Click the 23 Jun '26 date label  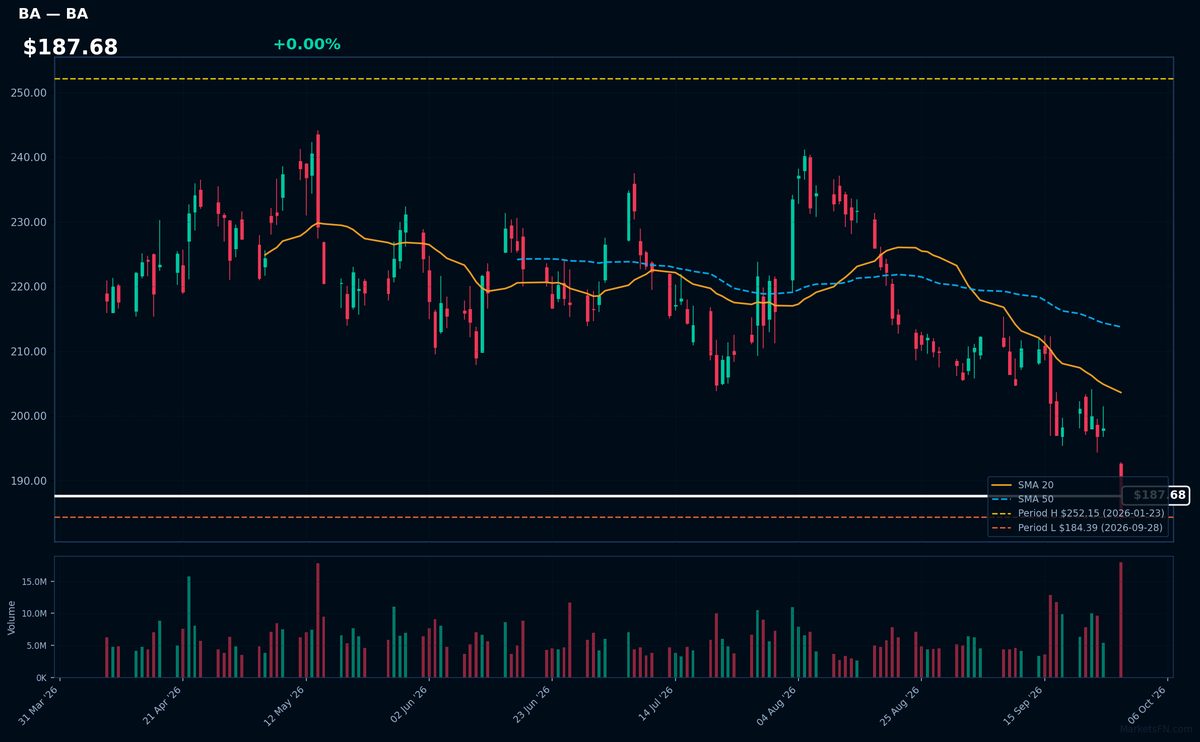(x=533, y=704)
